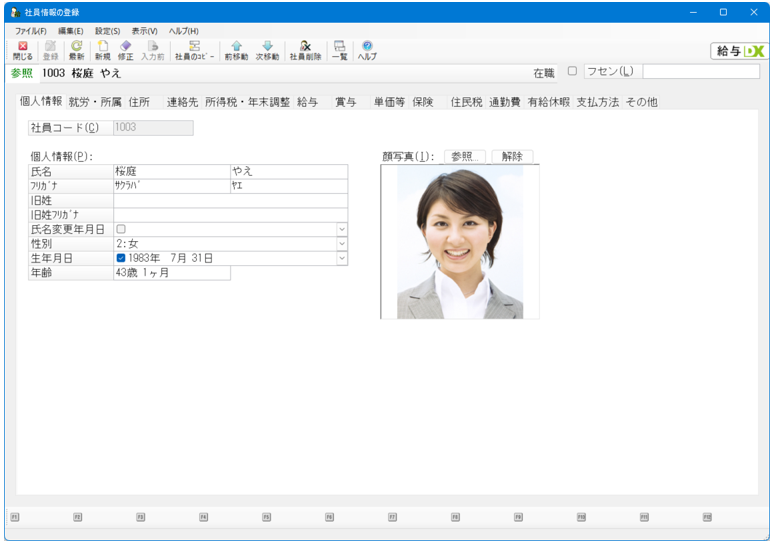Open the ヘルプ toolbar icon
Image resolution: width=771 pixels, height=543 pixels.
[367, 51]
